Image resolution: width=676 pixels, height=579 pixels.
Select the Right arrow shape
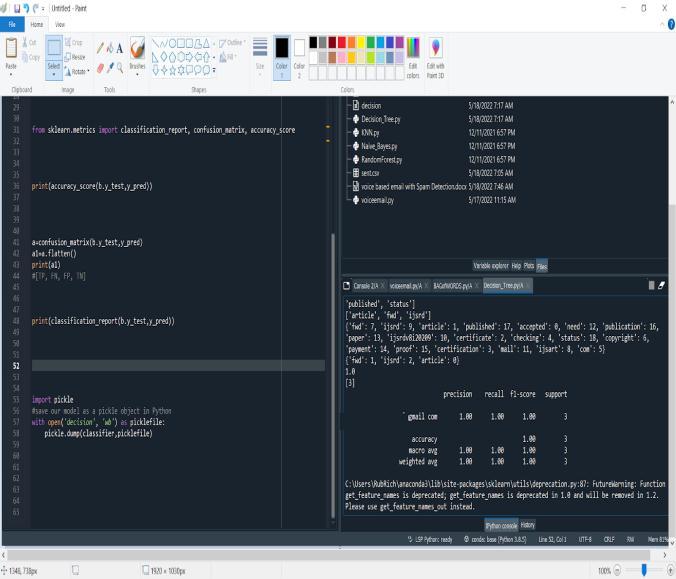pyautogui.click(x=190, y=57)
